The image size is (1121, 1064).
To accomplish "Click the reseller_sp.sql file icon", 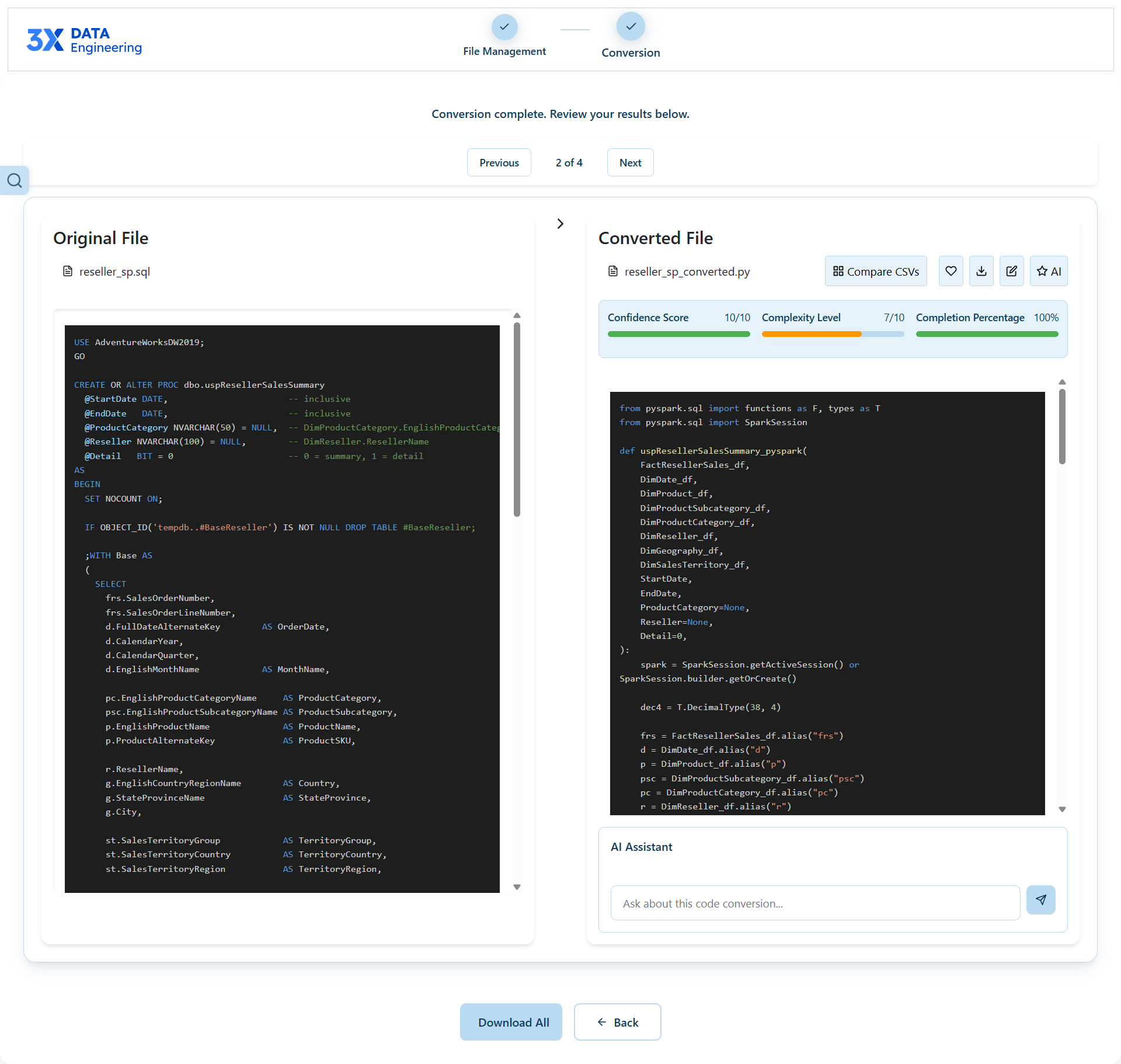I will (x=68, y=271).
